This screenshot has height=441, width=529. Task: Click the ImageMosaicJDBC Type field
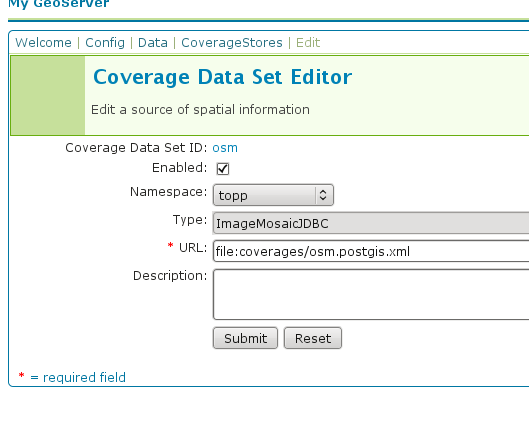pyautogui.click(x=371, y=223)
